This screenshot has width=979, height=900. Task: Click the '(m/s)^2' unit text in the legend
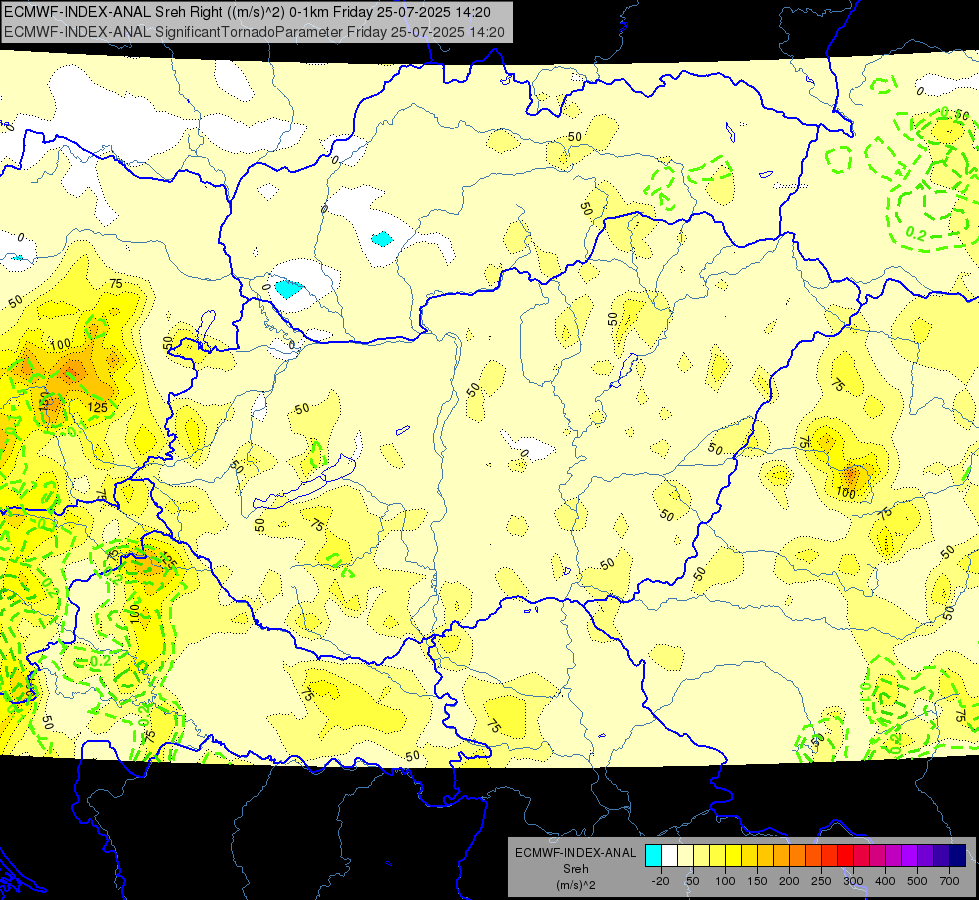point(576,885)
